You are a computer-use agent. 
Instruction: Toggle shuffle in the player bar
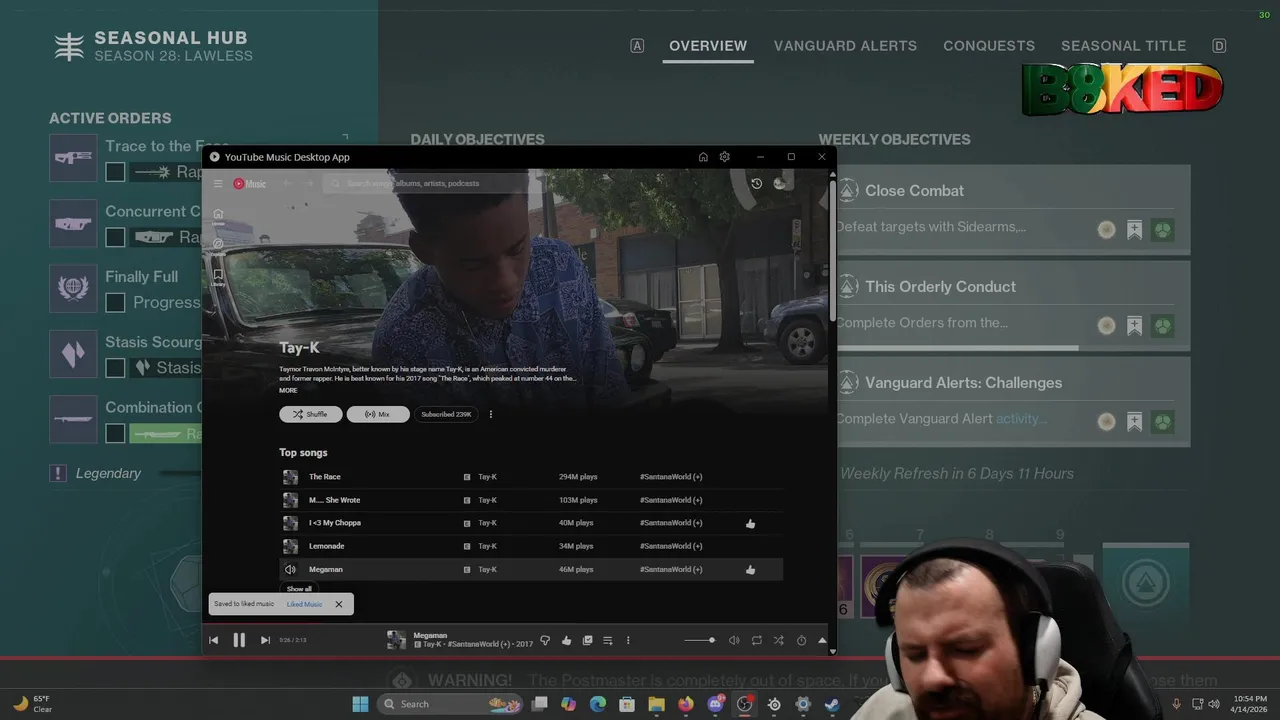pos(778,640)
